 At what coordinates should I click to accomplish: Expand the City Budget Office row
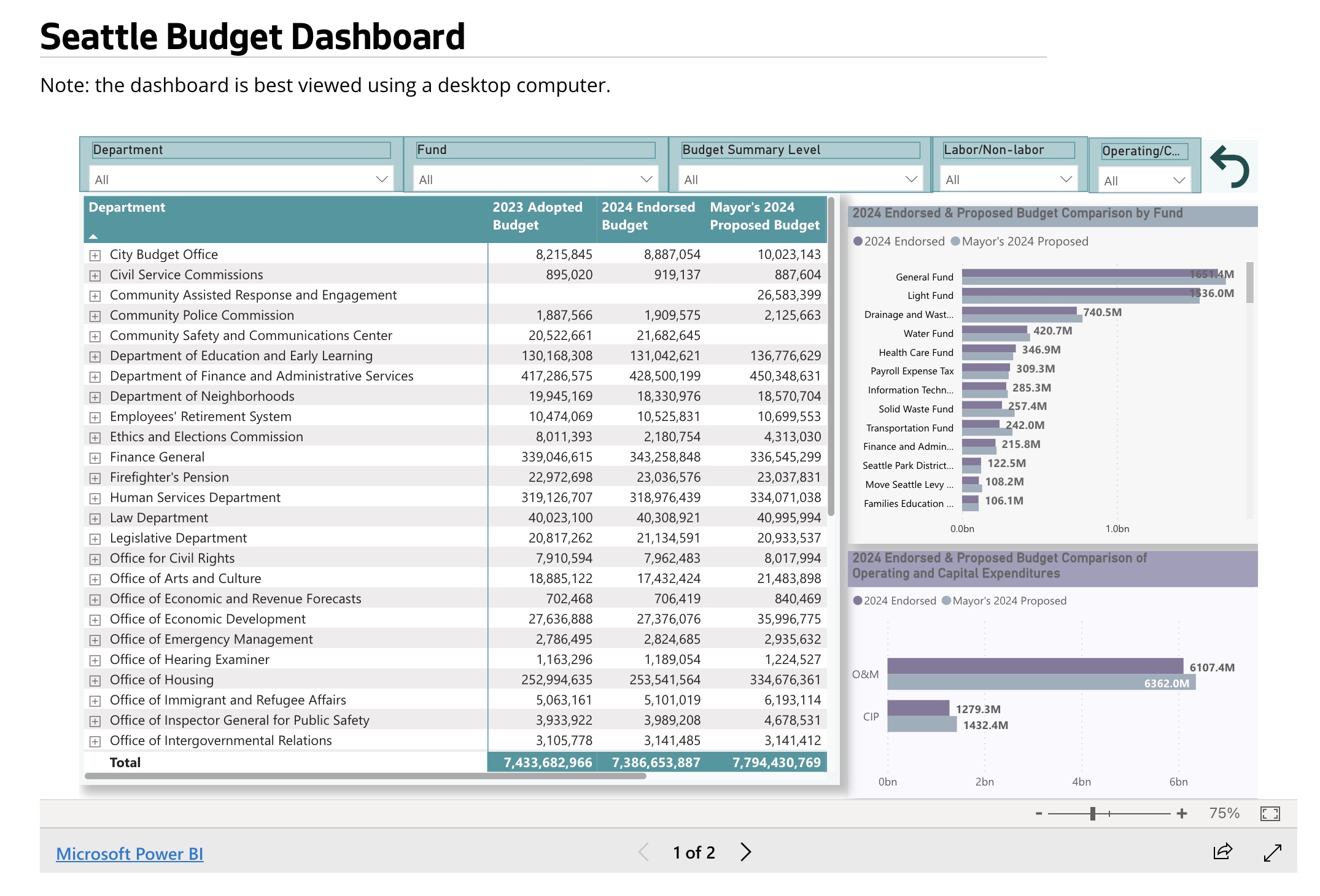[95, 255]
